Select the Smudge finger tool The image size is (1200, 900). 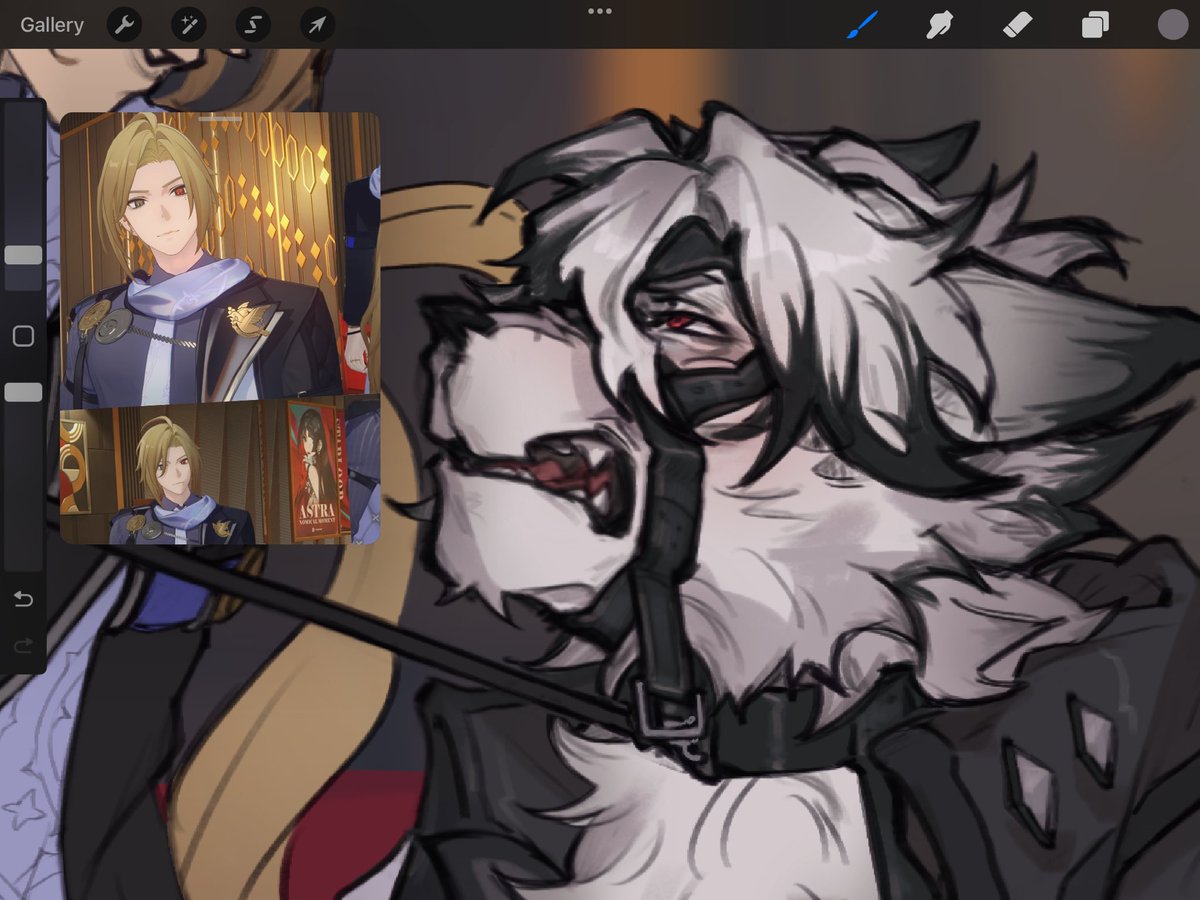(939, 25)
